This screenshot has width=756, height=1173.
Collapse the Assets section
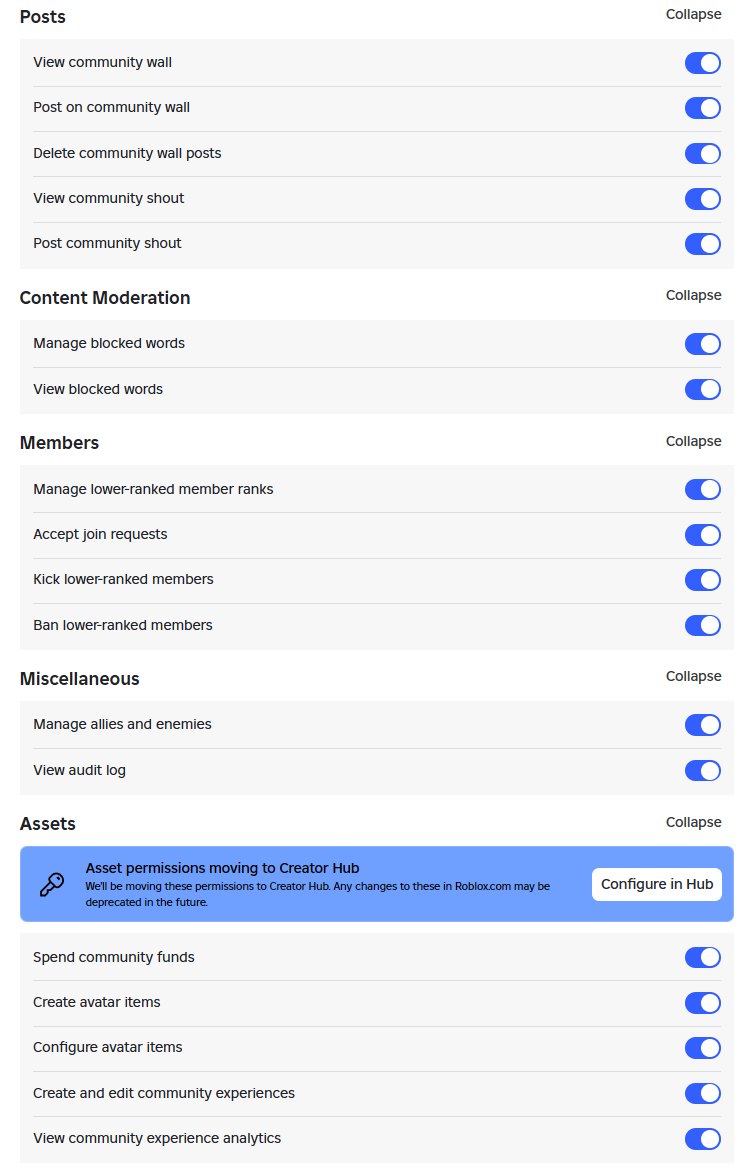coord(693,823)
